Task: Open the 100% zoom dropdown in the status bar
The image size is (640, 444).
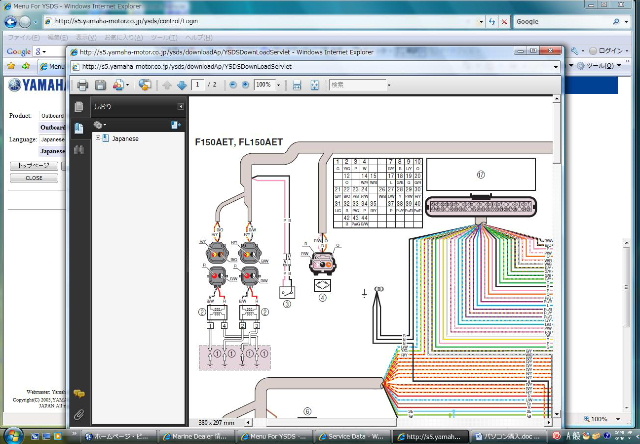Action: click(618, 419)
